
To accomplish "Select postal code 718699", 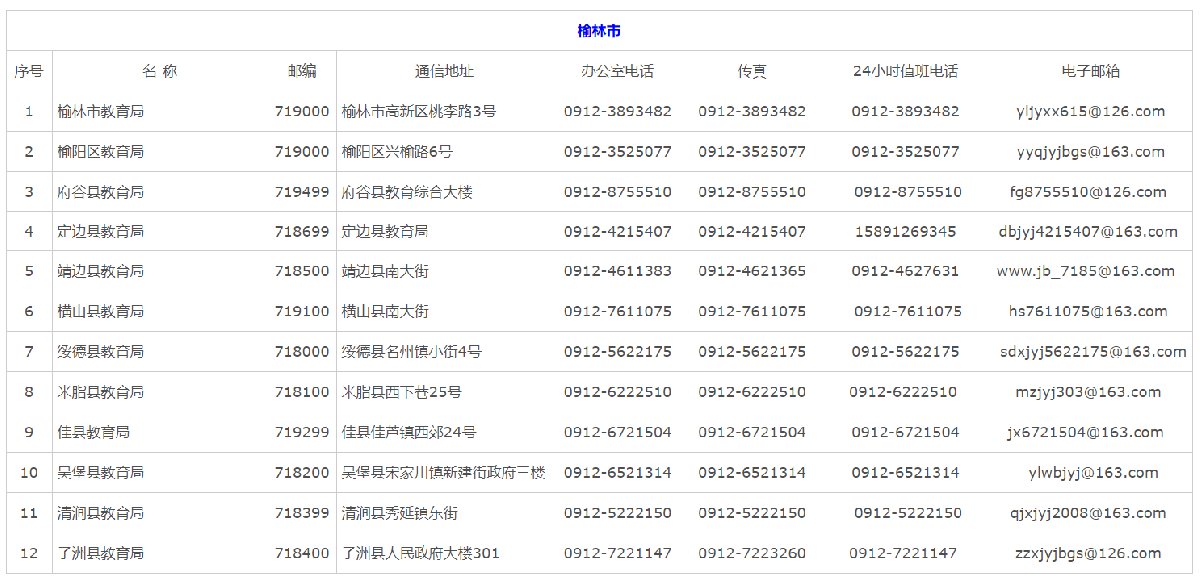I will coord(302,231).
